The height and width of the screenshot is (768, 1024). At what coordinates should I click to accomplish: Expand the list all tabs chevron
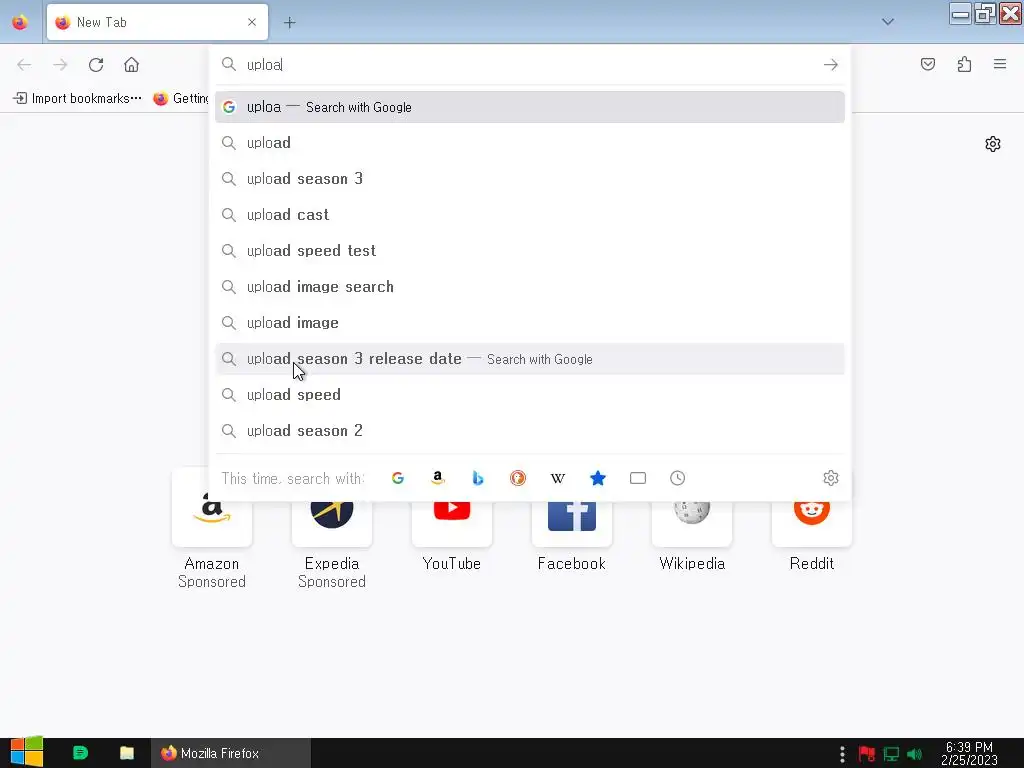(x=888, y=22)
